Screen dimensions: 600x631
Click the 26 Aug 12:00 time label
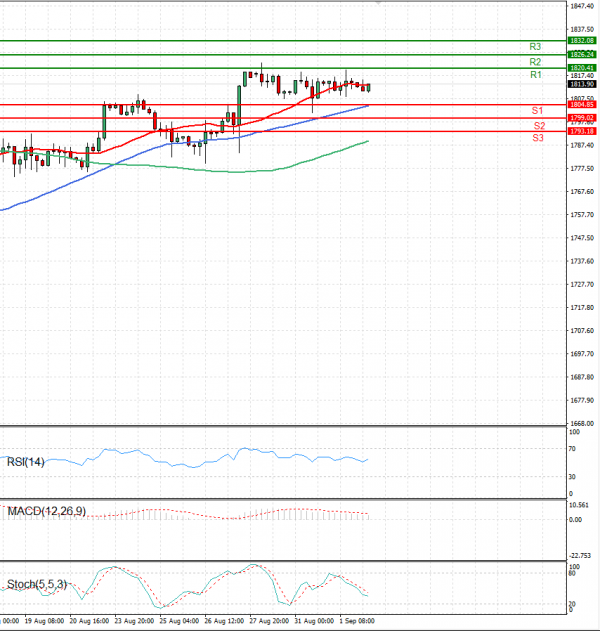pos(224,621)
